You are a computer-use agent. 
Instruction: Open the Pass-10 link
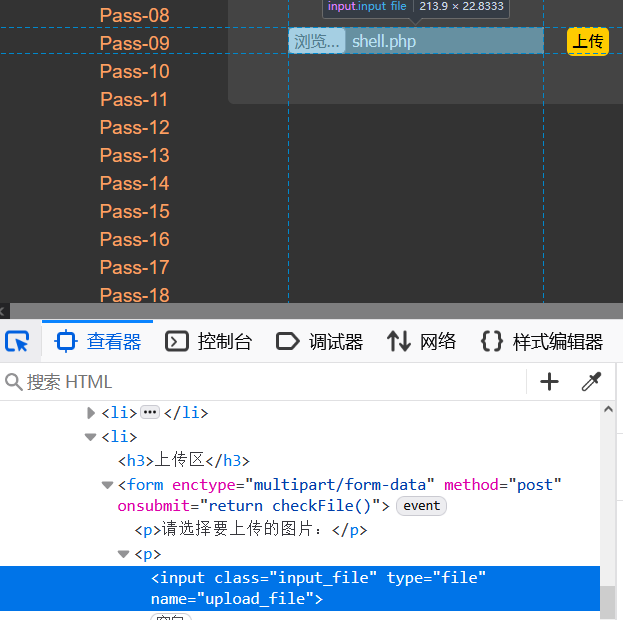(135, 71)
